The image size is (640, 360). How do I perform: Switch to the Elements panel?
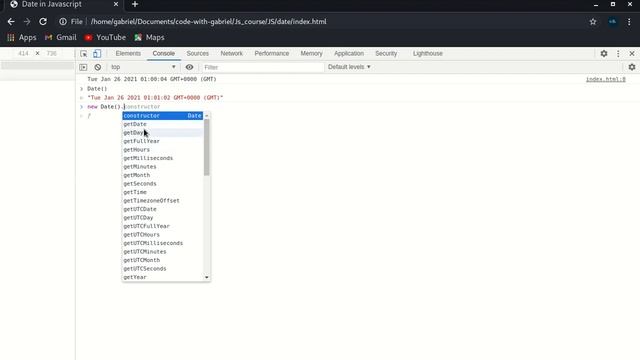click(x=128, y=53)
